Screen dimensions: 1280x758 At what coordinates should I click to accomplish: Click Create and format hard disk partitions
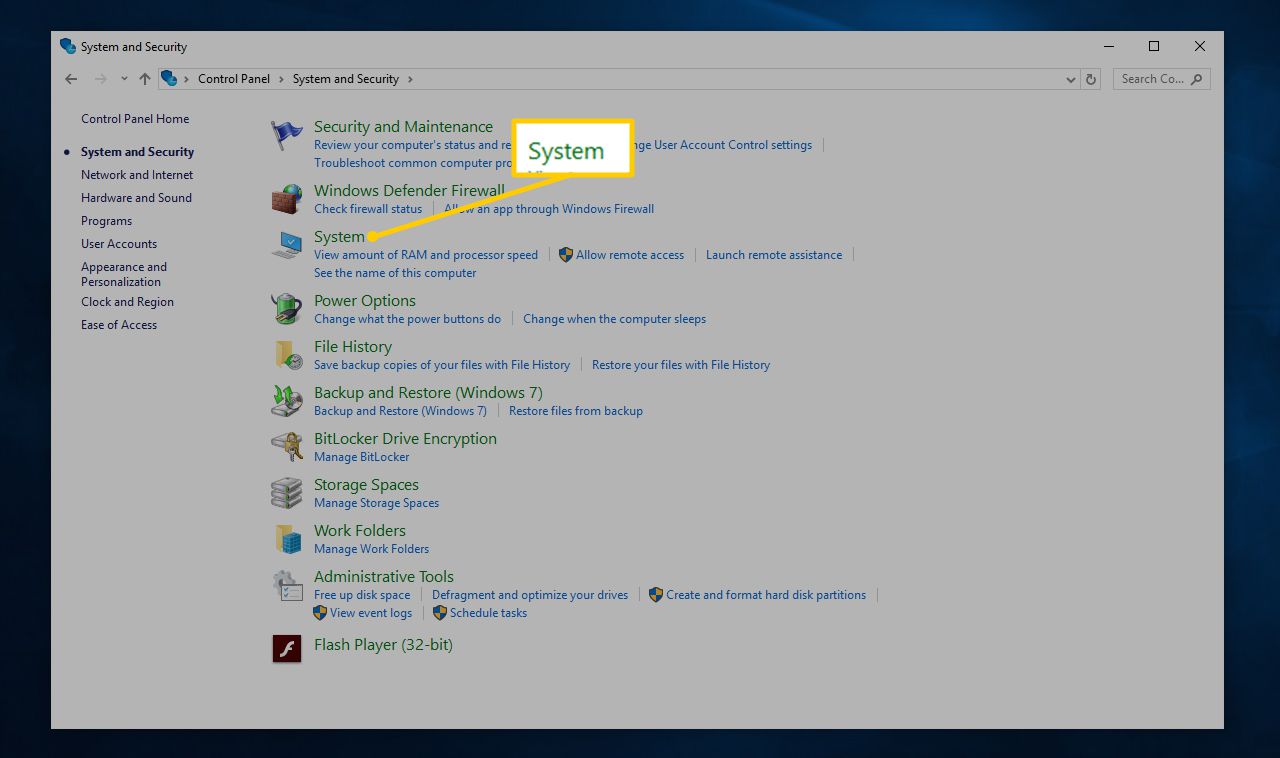pos(766,595)
